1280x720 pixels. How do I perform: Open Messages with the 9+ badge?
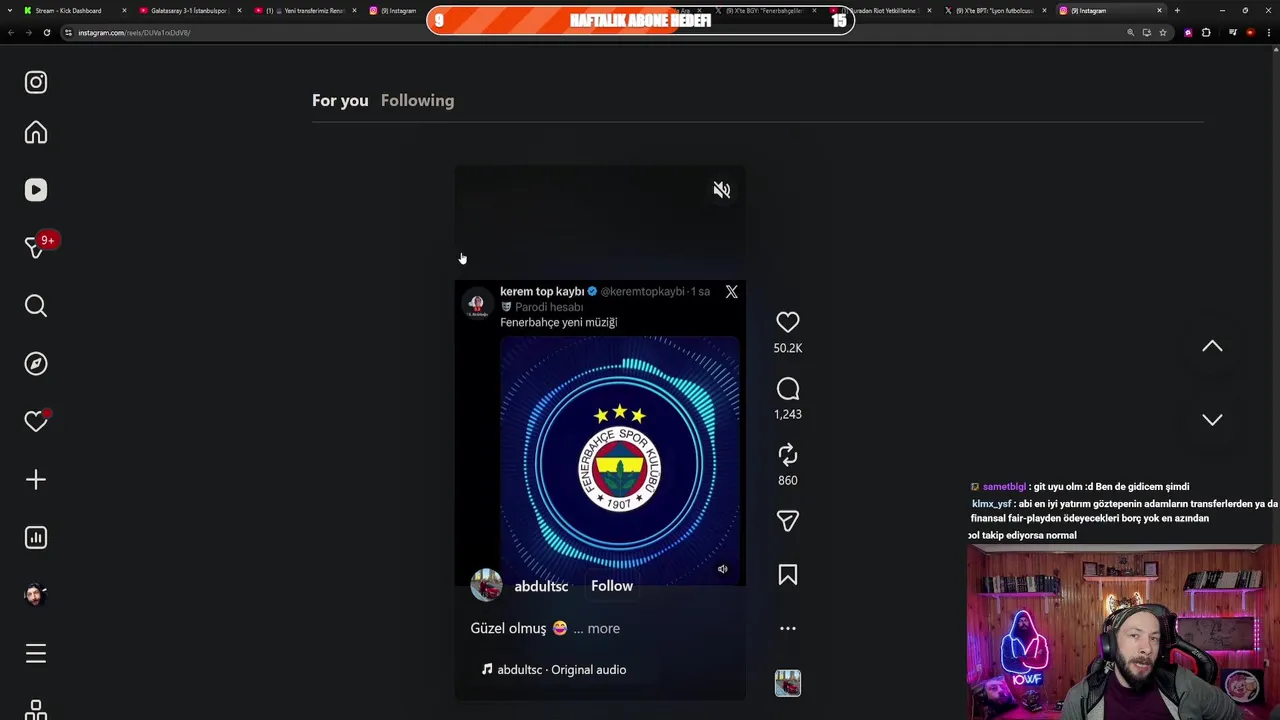tap(36, 247)
